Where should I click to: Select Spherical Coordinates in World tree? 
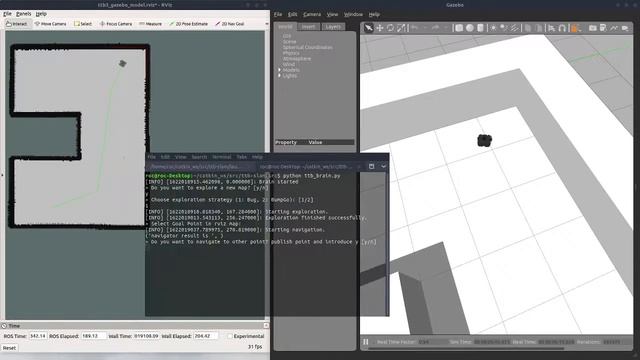pyautogui.click(x=308, y=47)
